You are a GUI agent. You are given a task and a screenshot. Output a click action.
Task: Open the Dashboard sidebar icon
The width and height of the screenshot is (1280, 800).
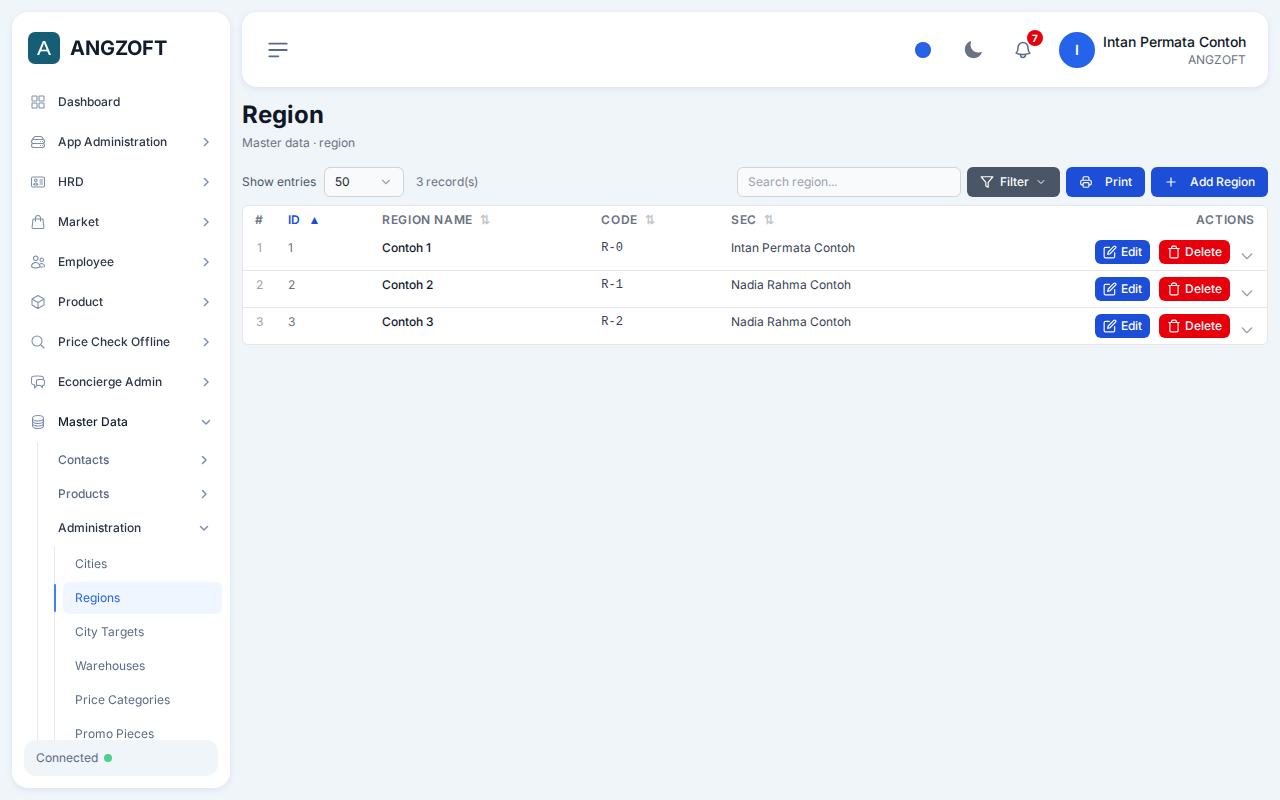click(38, 102)
